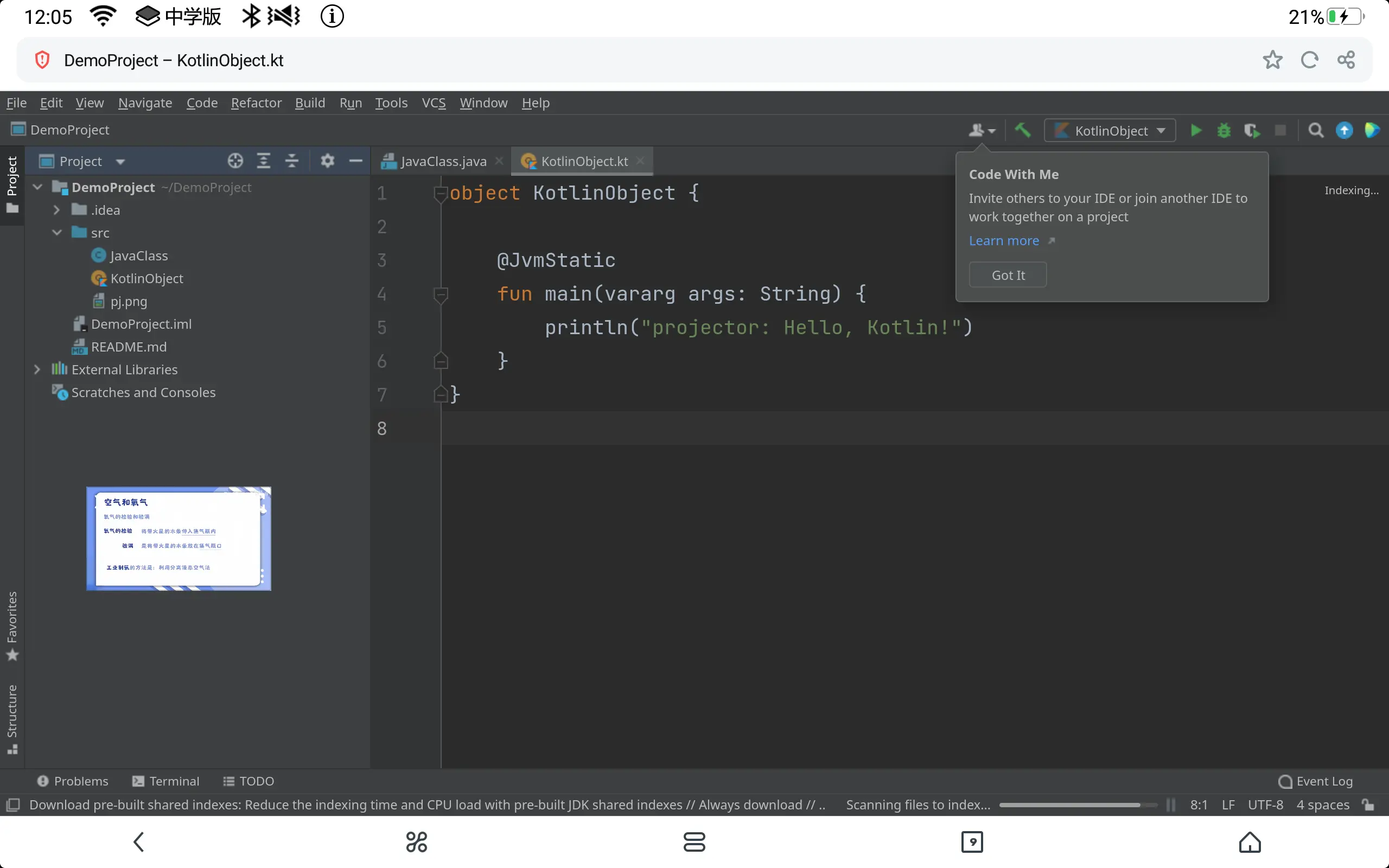Screen dimensions: 1389x868
Task: Open Project panel settings with the gear icon
Action: point(327,161)
